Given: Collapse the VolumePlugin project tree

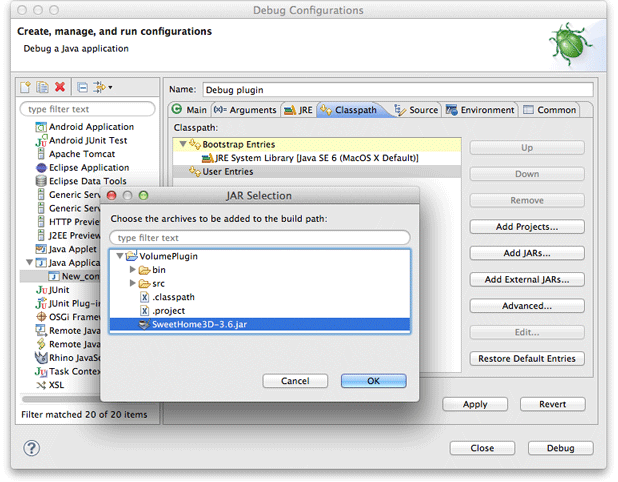Looking at the screenshot, I should pyautogui.click(x=120, y=256).
